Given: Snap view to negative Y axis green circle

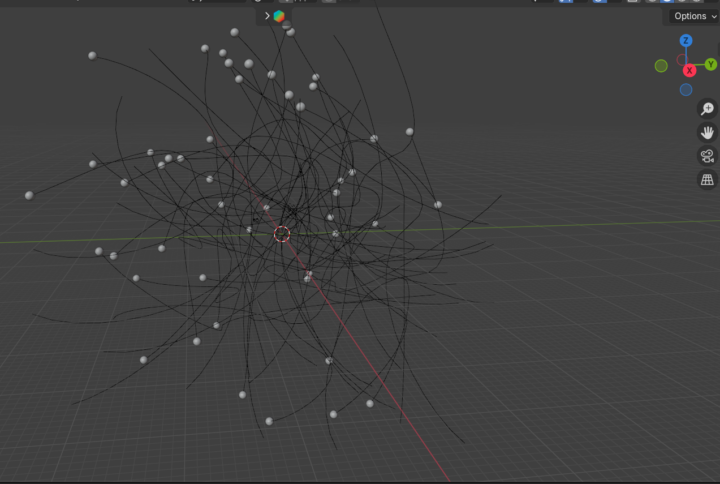Looking at the screenshot, I should pos(661,66).
